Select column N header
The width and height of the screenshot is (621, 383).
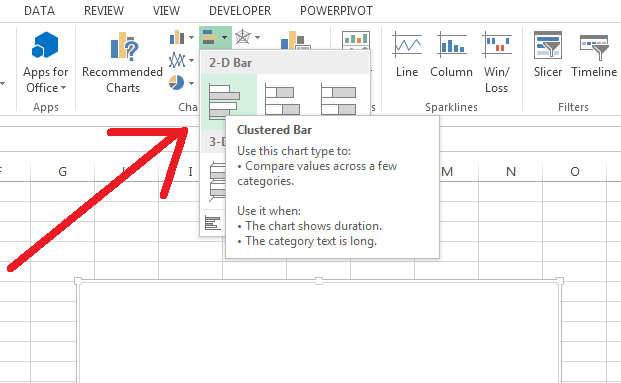pos(511,171)
